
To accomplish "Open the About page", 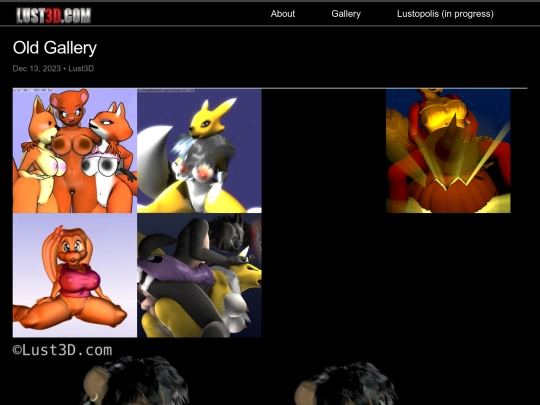I will point(283,14).
